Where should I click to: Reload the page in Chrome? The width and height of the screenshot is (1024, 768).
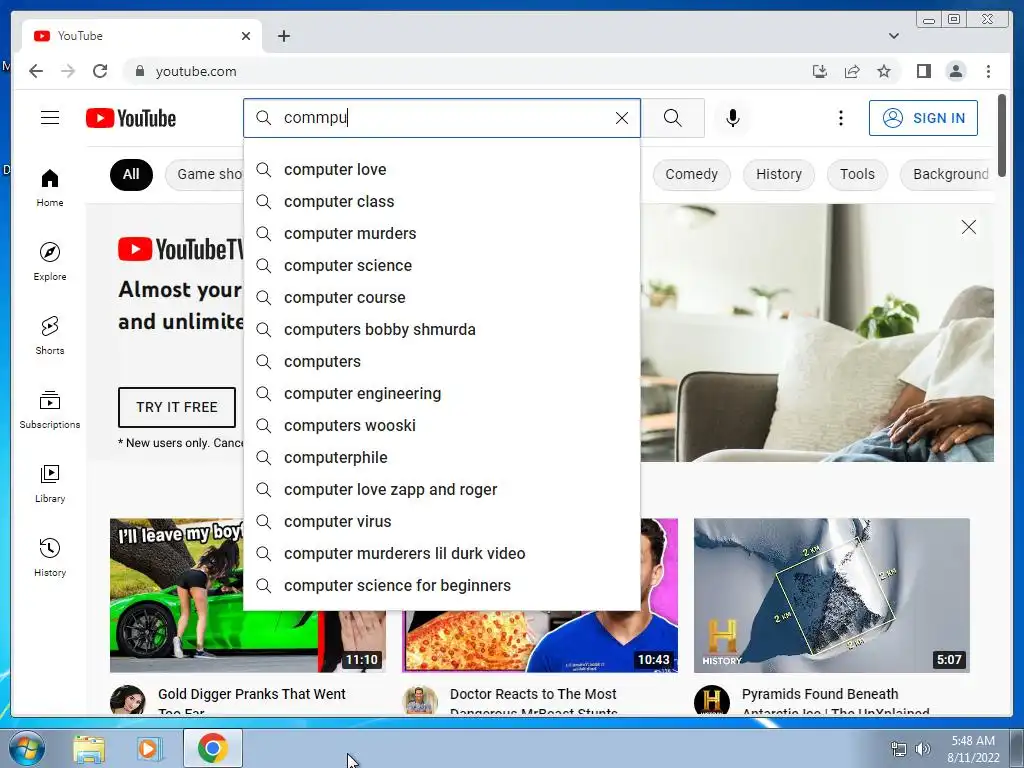click(x=100, y=71)
